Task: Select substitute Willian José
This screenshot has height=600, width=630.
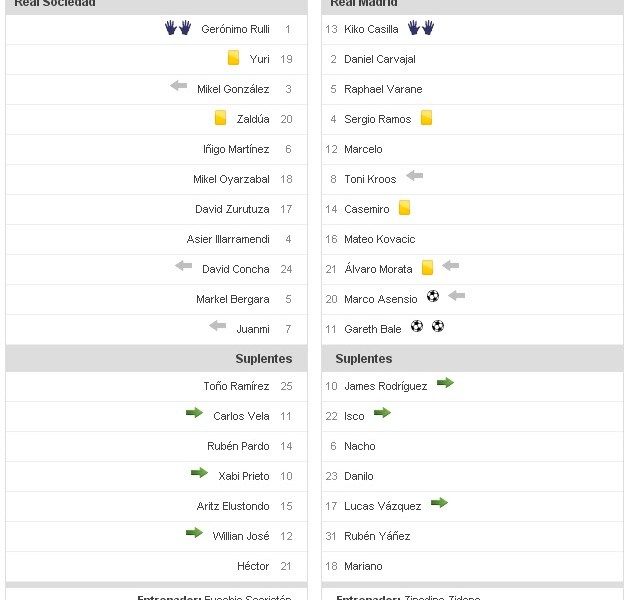Action: (241, 536)
